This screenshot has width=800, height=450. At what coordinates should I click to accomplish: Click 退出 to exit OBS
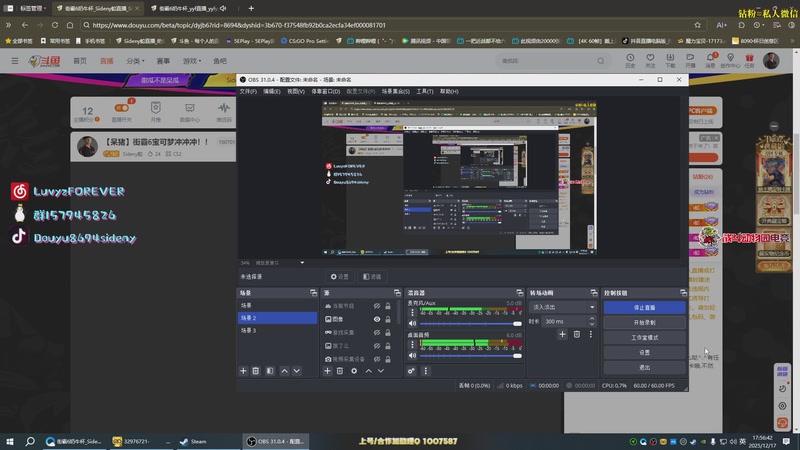click(644, 367)
